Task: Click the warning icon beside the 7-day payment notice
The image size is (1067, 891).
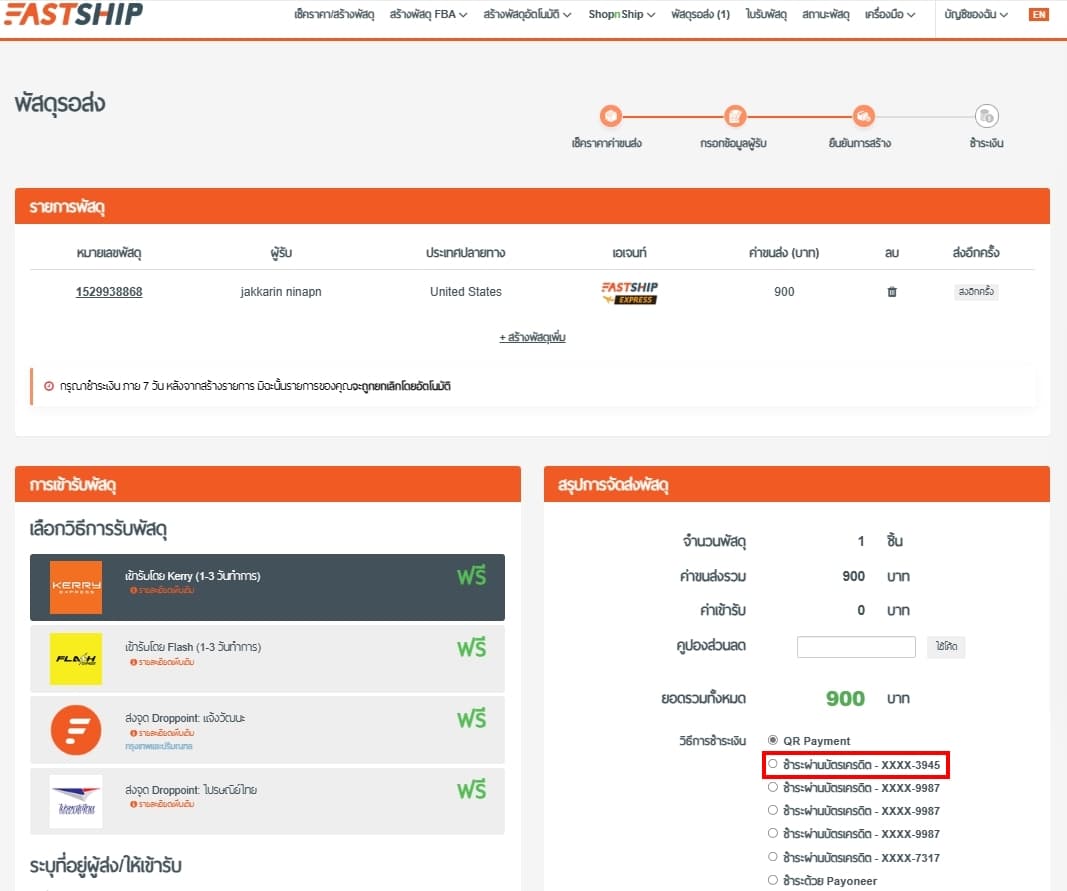Action: [x=49, y=386]
